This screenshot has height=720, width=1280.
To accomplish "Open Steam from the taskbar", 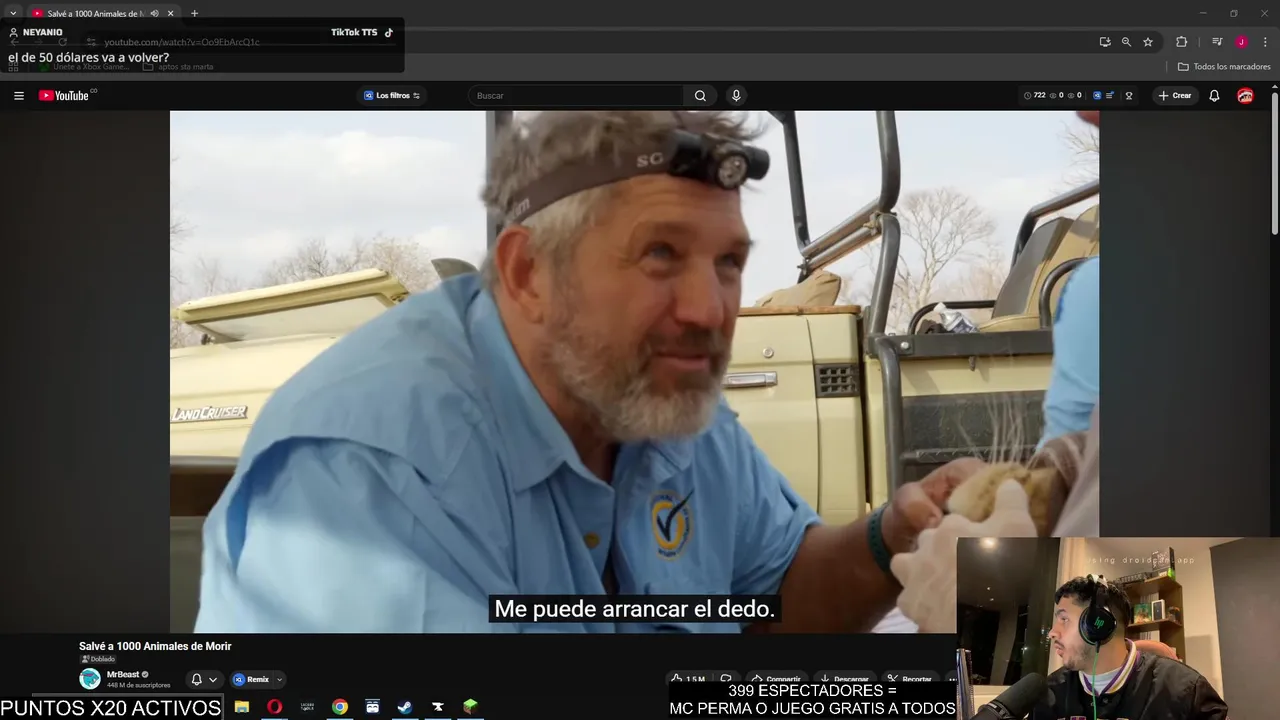I will click(405, 707).
